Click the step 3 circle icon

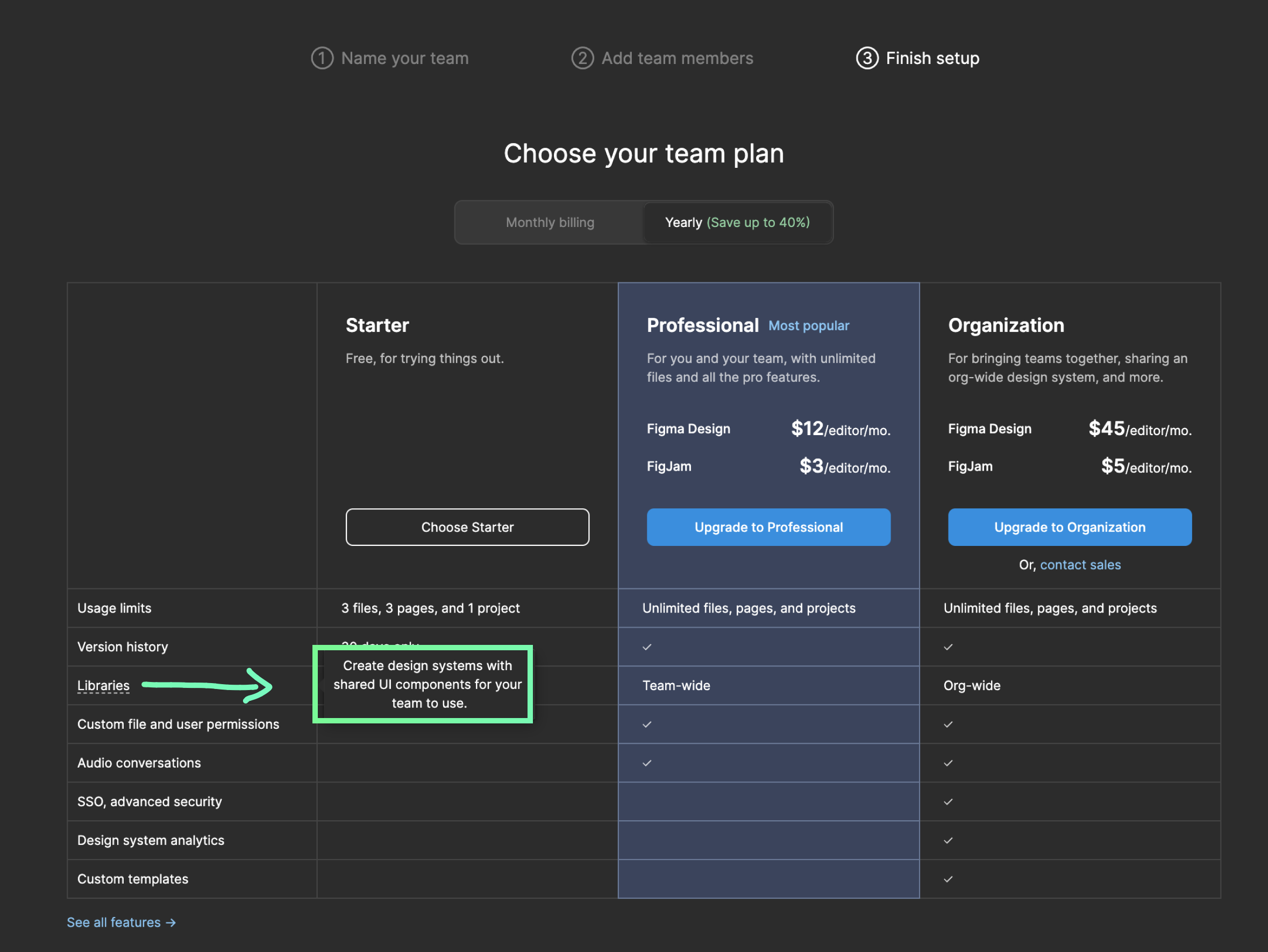click(x=867, y=58)
